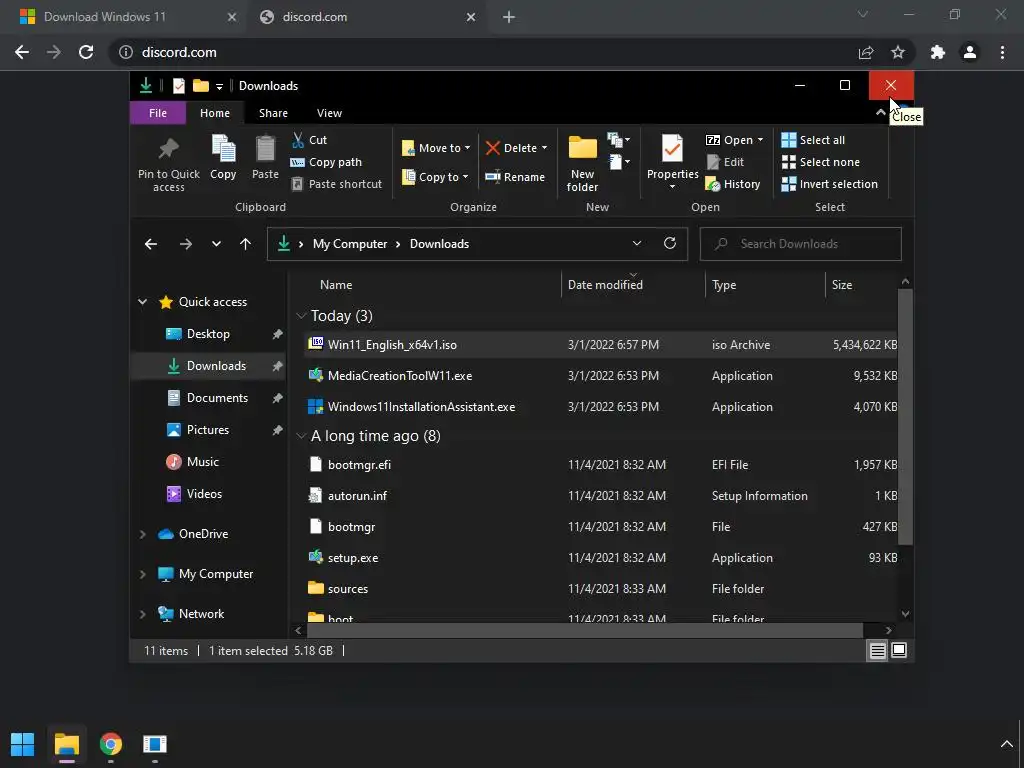Switch to Share ribbon tab
The image size is (1024, 768).
[273, 113]
